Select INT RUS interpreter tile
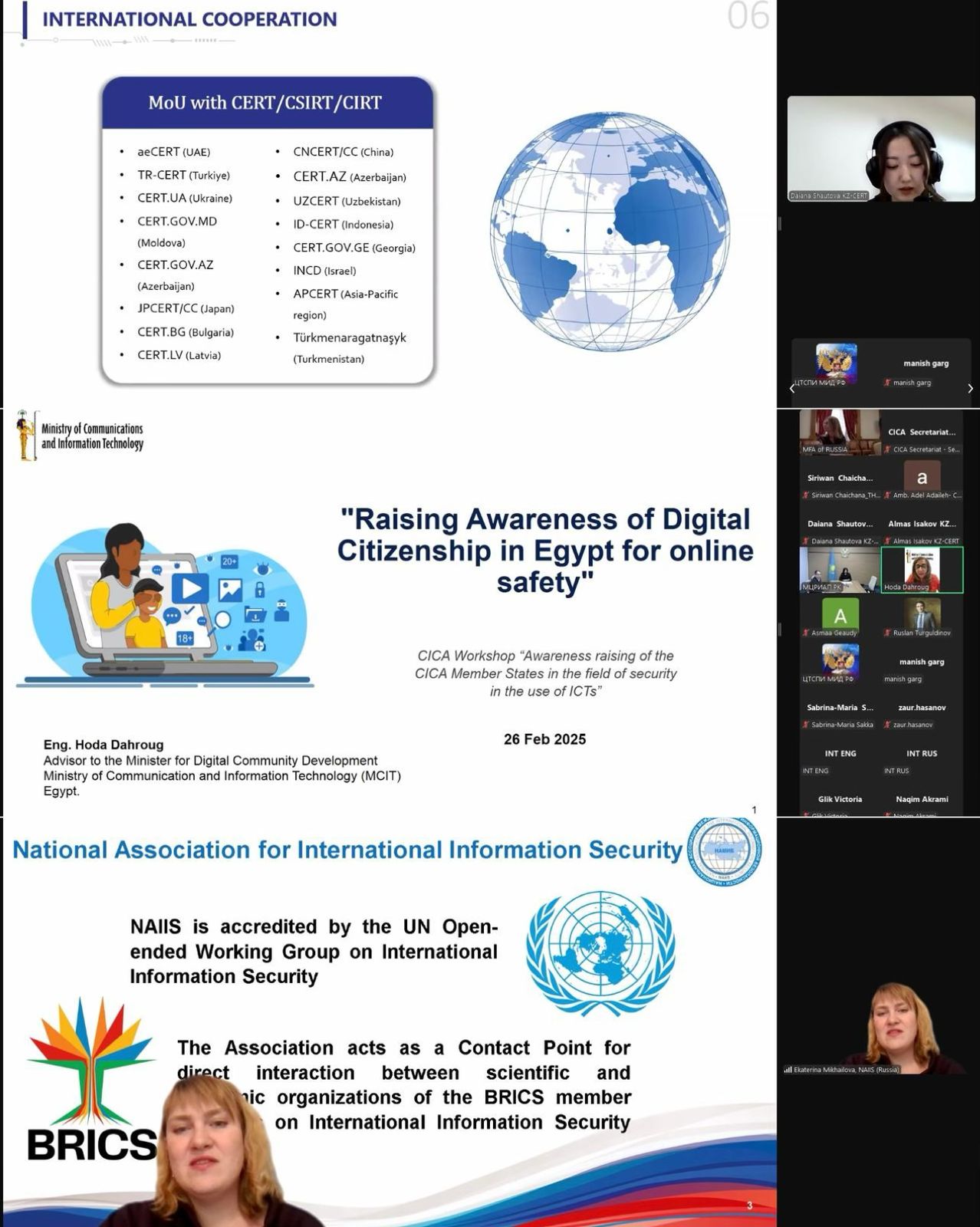The width and height of the screenshot is (980, 1227). coord(922,760)
